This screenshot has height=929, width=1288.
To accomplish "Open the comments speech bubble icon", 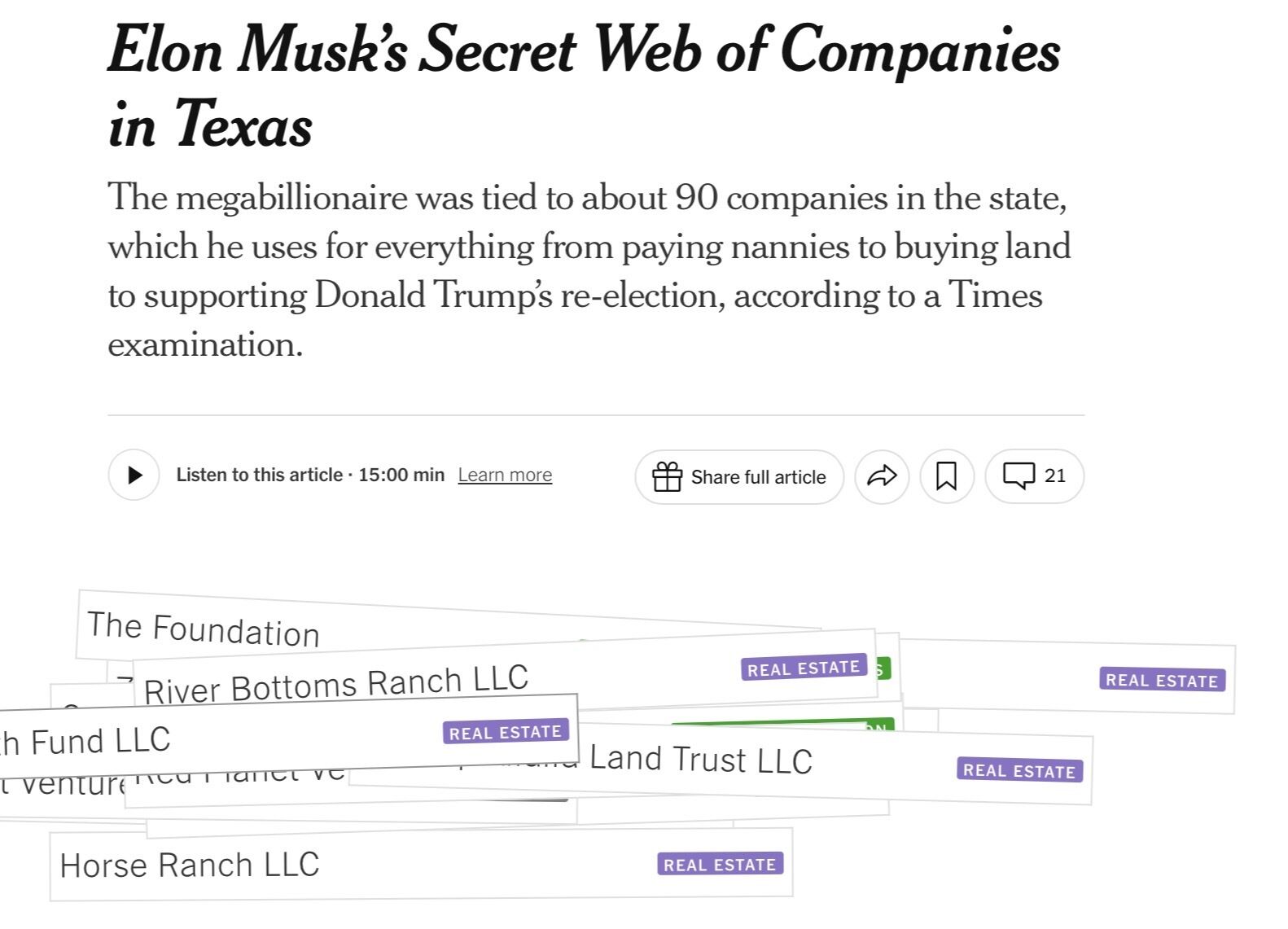I will click(1019, 475).
